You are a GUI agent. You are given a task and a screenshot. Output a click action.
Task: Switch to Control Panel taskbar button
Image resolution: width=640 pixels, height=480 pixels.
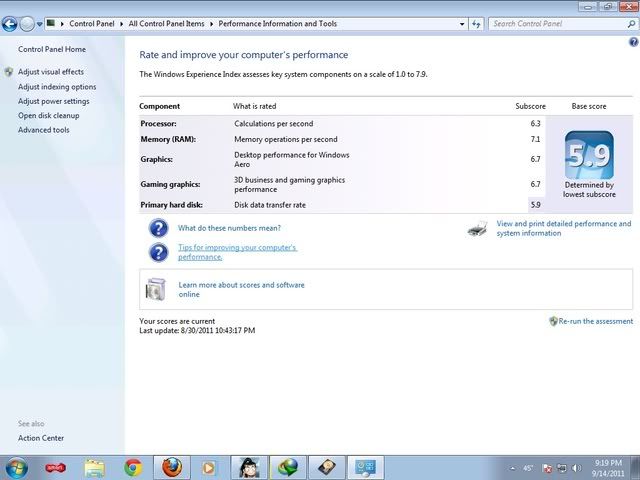(365, 467)
